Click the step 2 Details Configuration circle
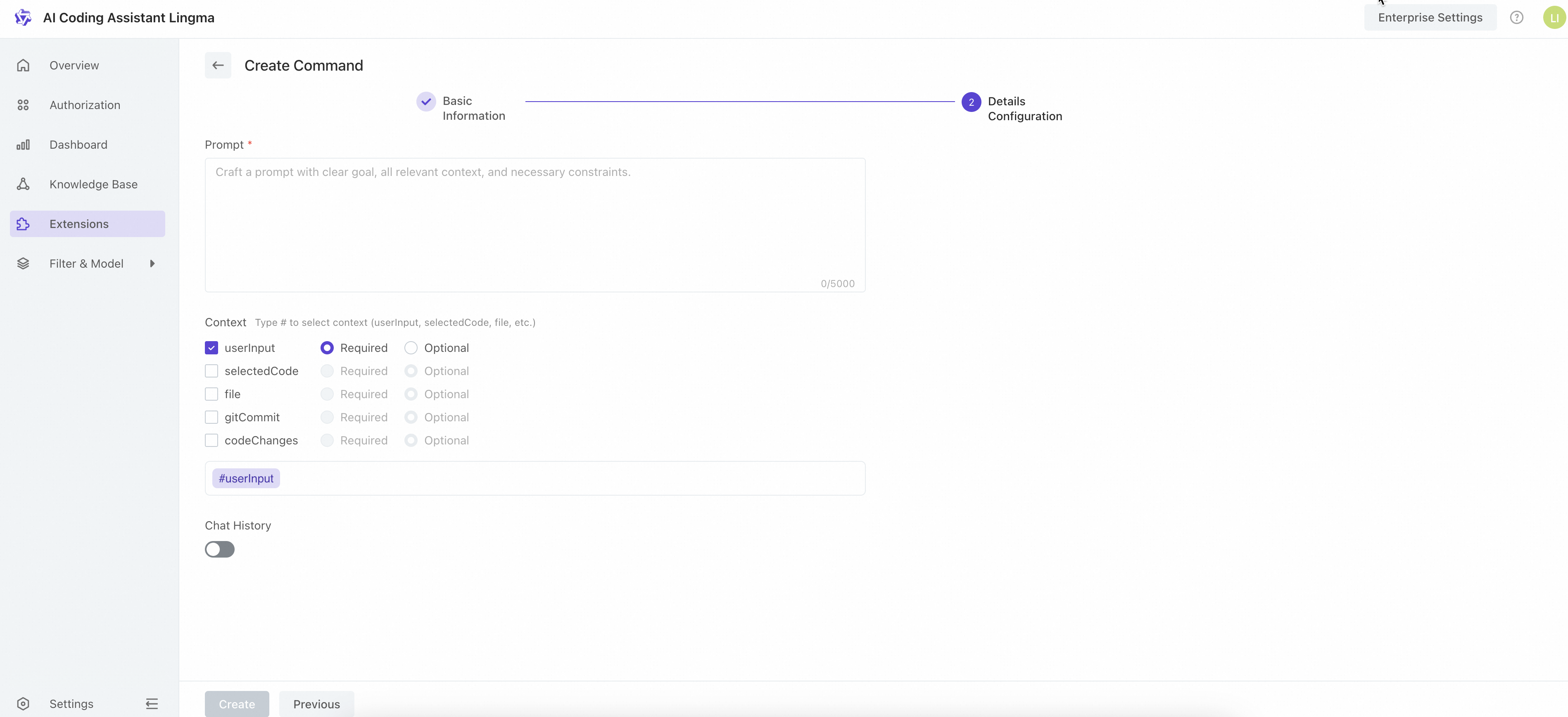 971,102
